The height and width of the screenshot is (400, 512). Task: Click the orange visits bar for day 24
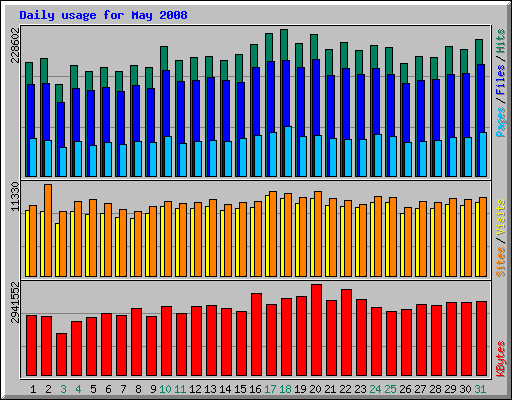(378, 236)
